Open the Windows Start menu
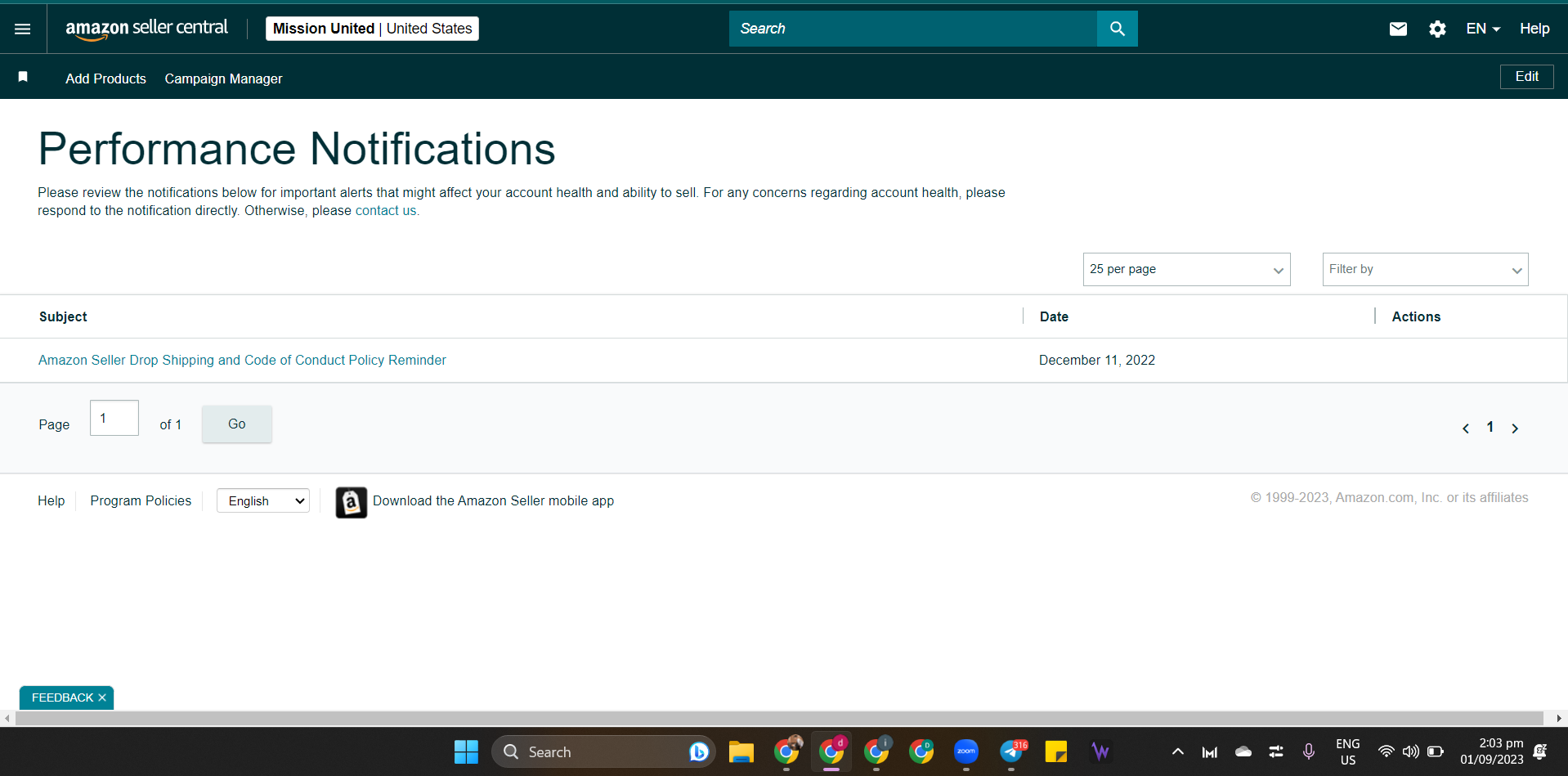Viewport: 1568px width, 776px height. [466, 752]
